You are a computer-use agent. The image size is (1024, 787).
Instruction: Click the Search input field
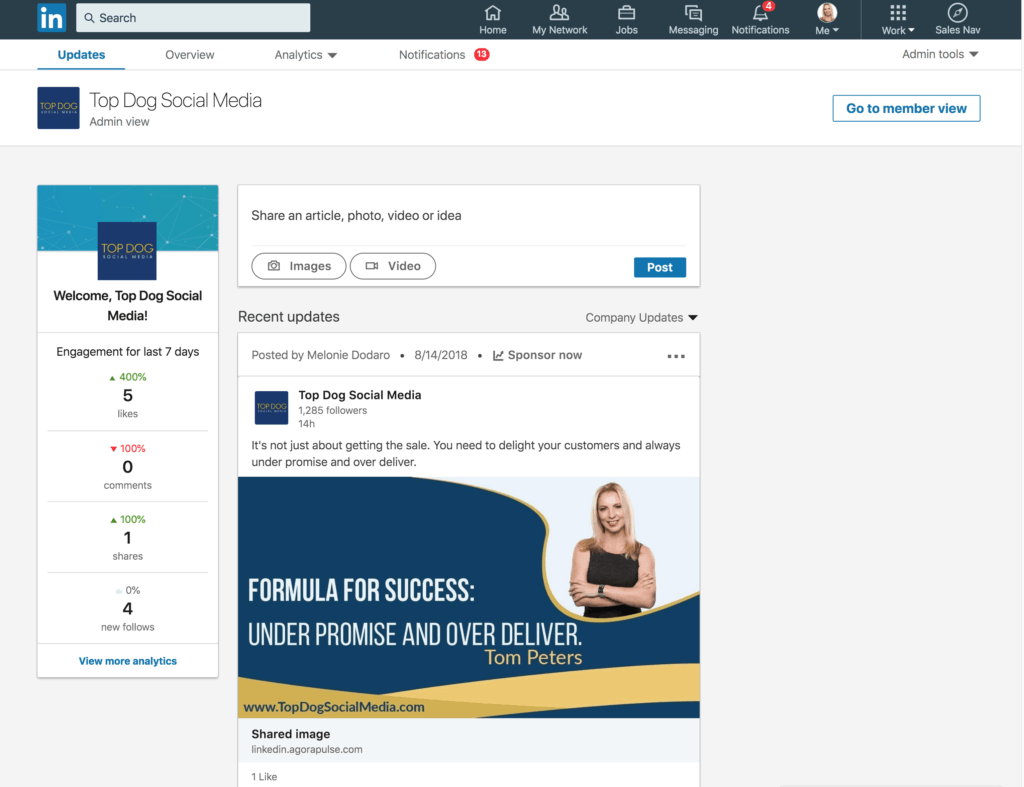(193, 18)
